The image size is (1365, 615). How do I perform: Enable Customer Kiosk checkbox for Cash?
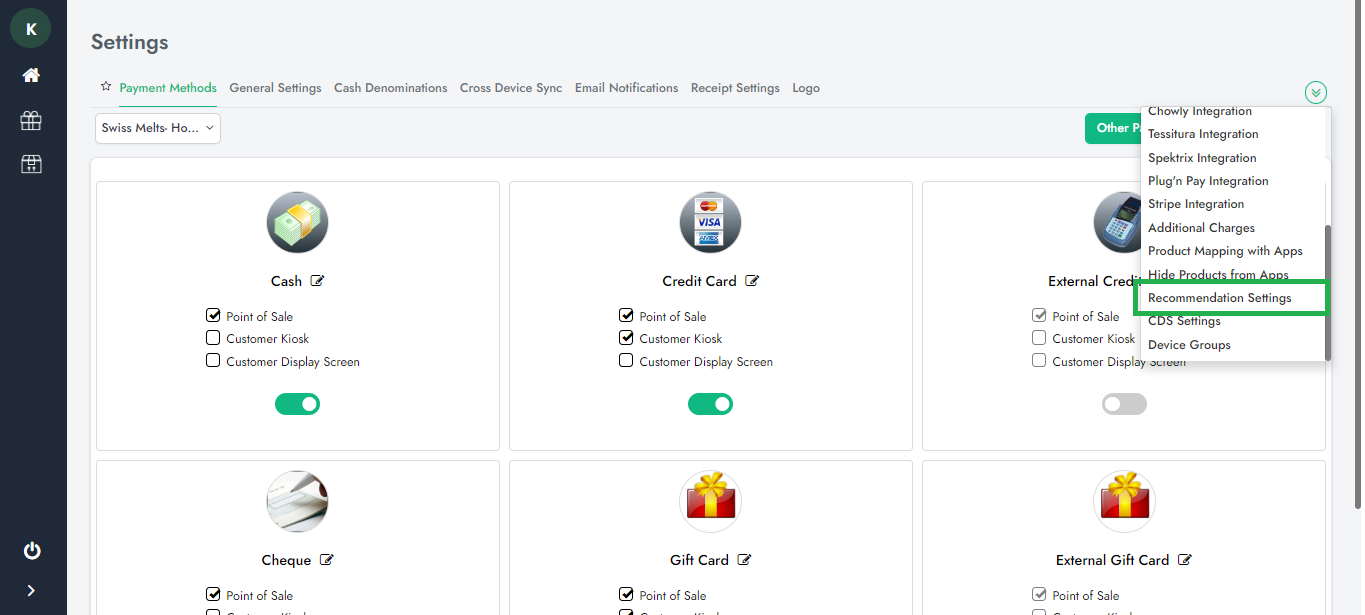pos(213,338)
